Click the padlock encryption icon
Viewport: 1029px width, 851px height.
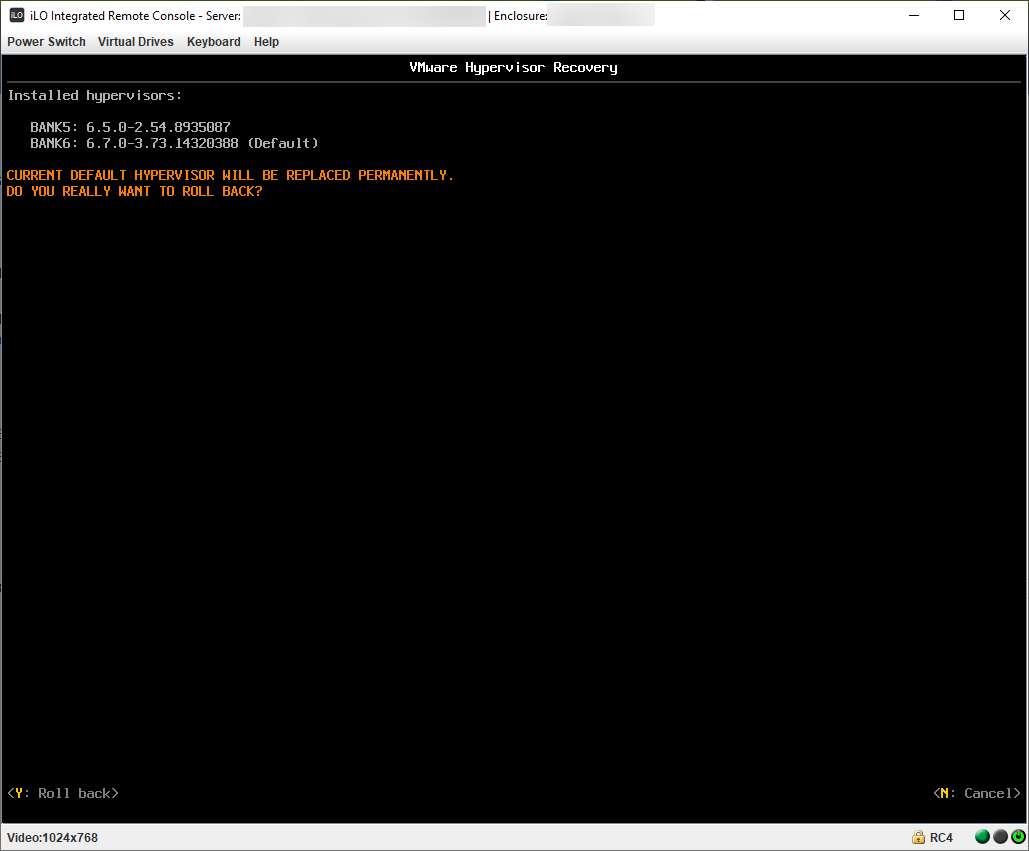(x=917, y=837)
